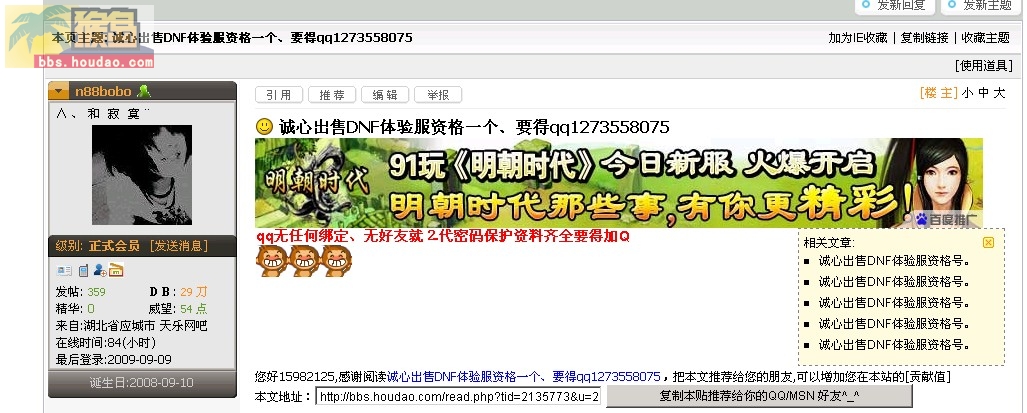Screen dimensions: 1027x413
Task: Click the 正式会员 level text
Action: coord(115,246)
